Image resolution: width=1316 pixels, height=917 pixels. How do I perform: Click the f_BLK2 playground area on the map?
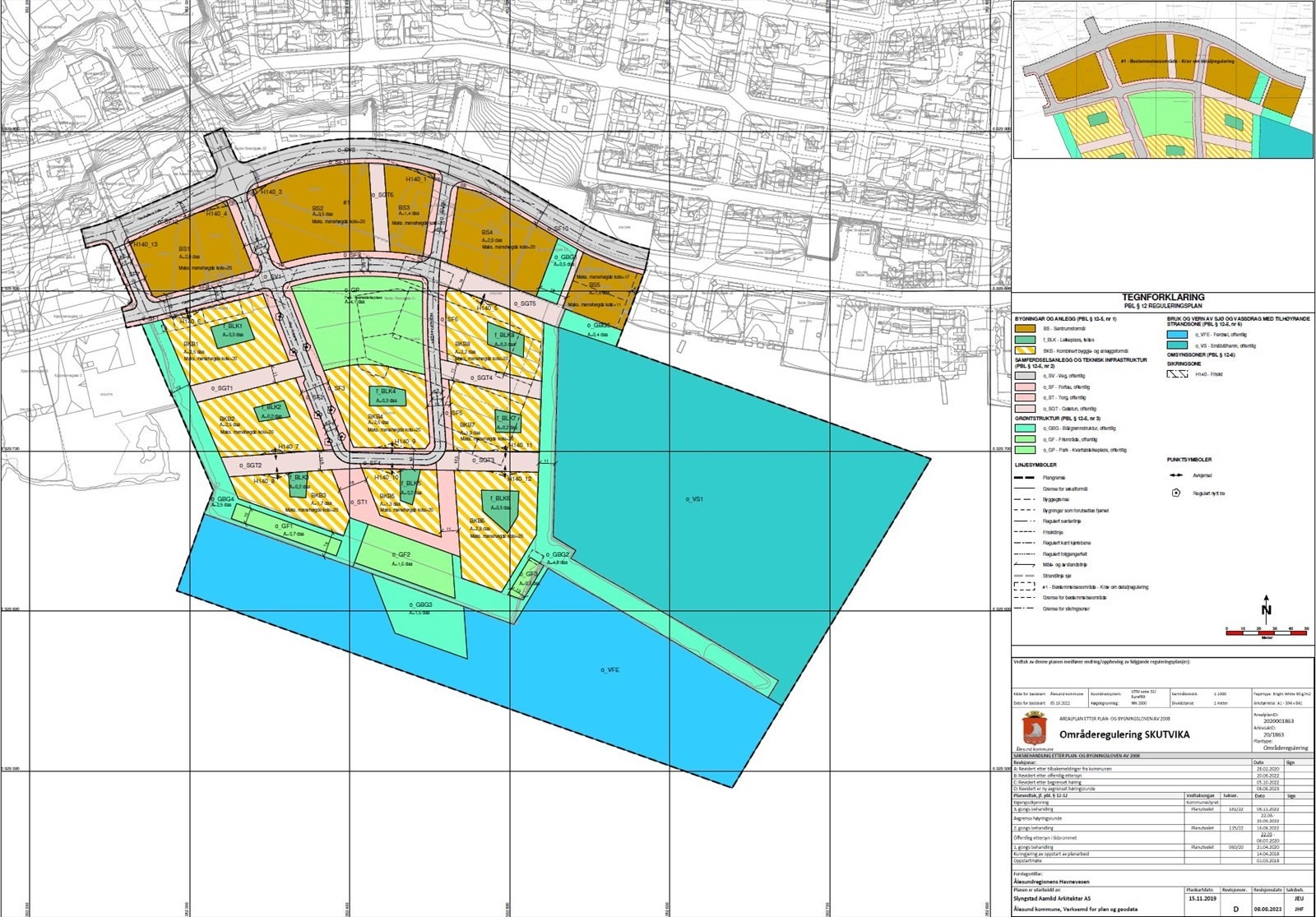(273, 410)
